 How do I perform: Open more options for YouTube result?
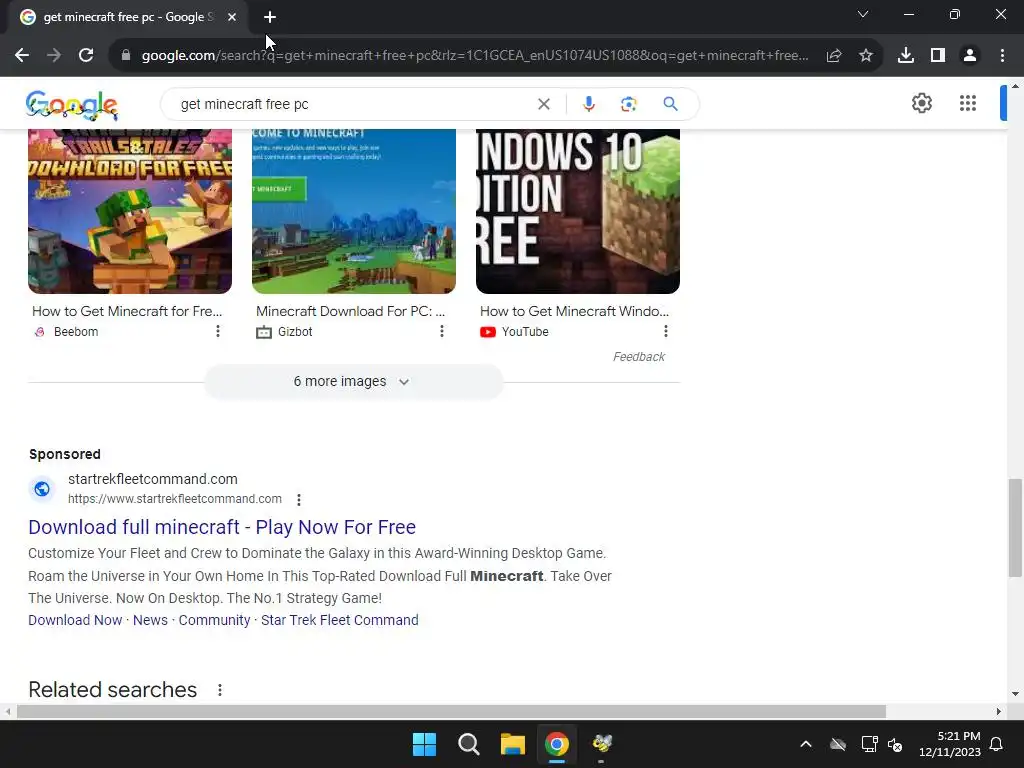(666, 332)
